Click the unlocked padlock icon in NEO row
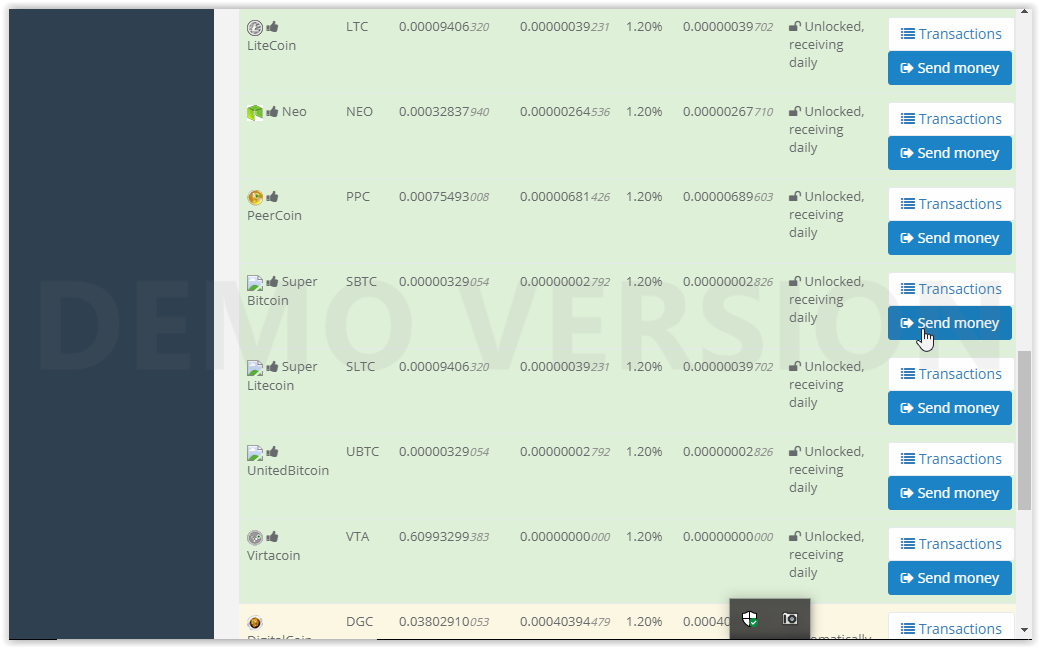Image resolution: width=1040 pixels, height=648 pixels. pyautogui.click(x=795, y=111)
